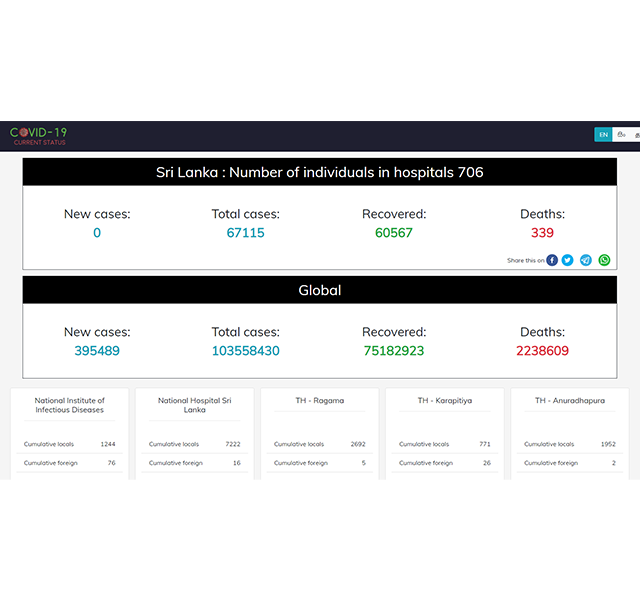The width and height of the screenshot is (640, 600).
Task: Share this on WhatsApp icon
Action: [604, 260]
